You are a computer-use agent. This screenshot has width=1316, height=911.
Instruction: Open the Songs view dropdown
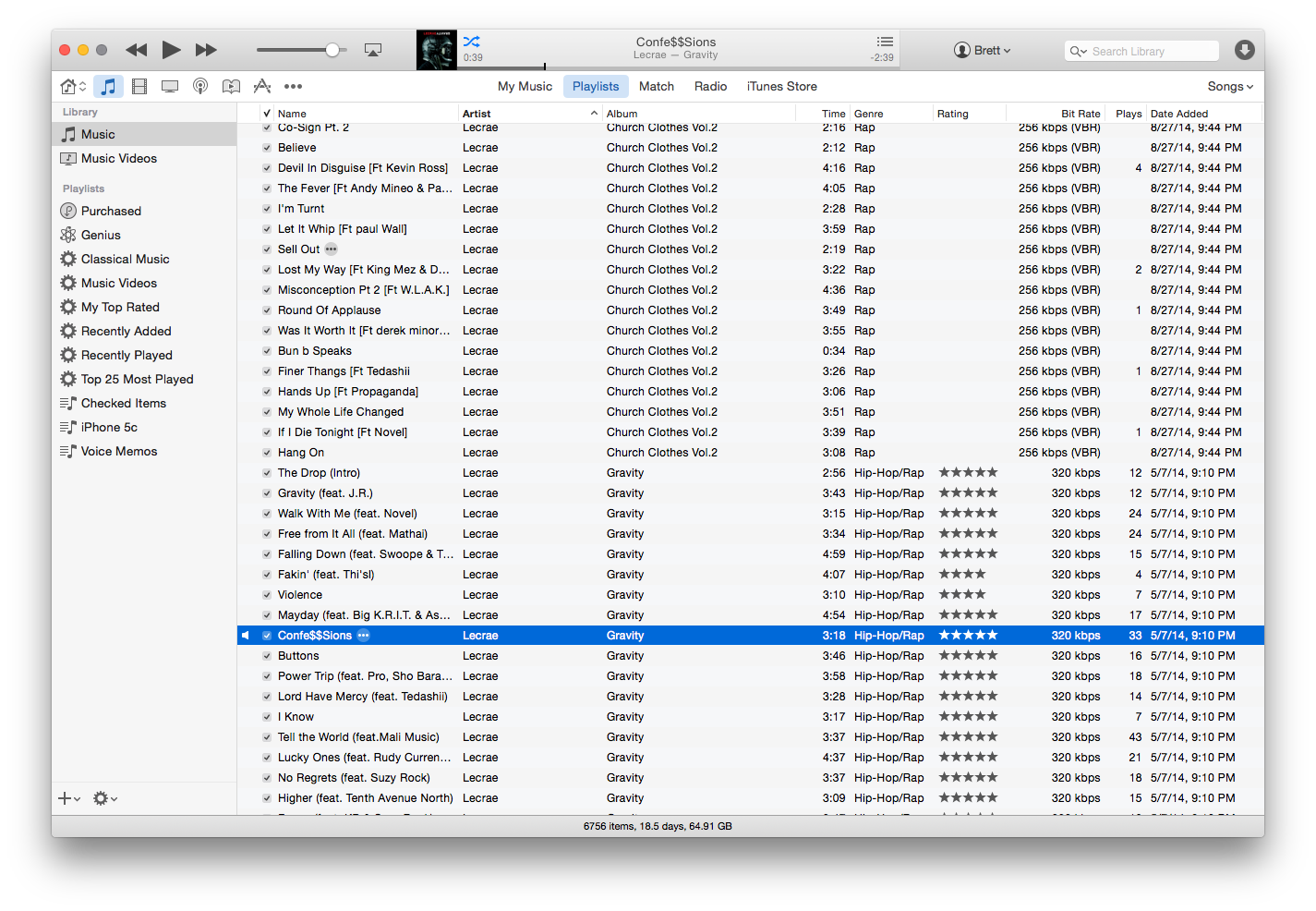point(1230,86)
